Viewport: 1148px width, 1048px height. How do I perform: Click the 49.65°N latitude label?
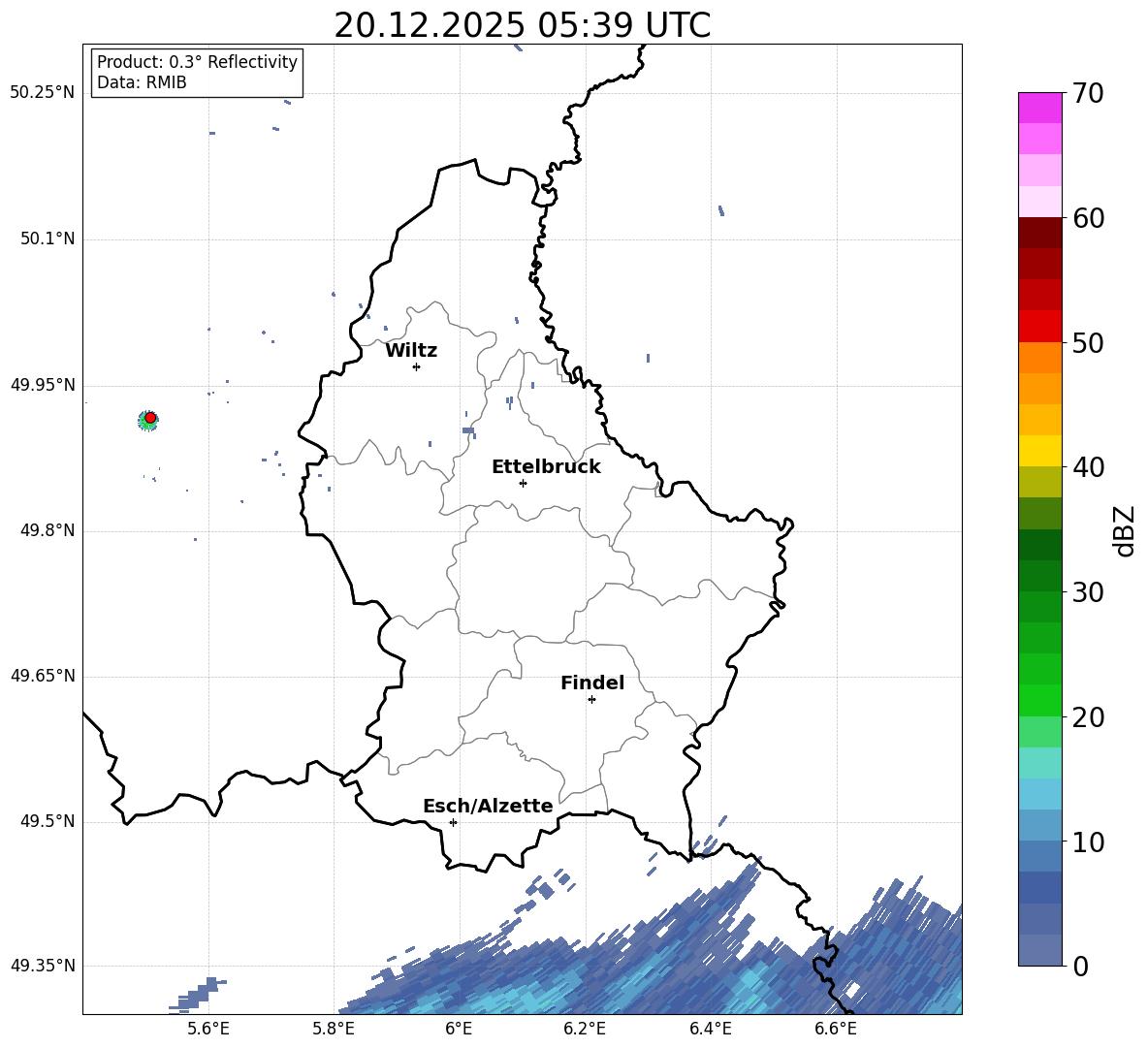click(43, 676)
